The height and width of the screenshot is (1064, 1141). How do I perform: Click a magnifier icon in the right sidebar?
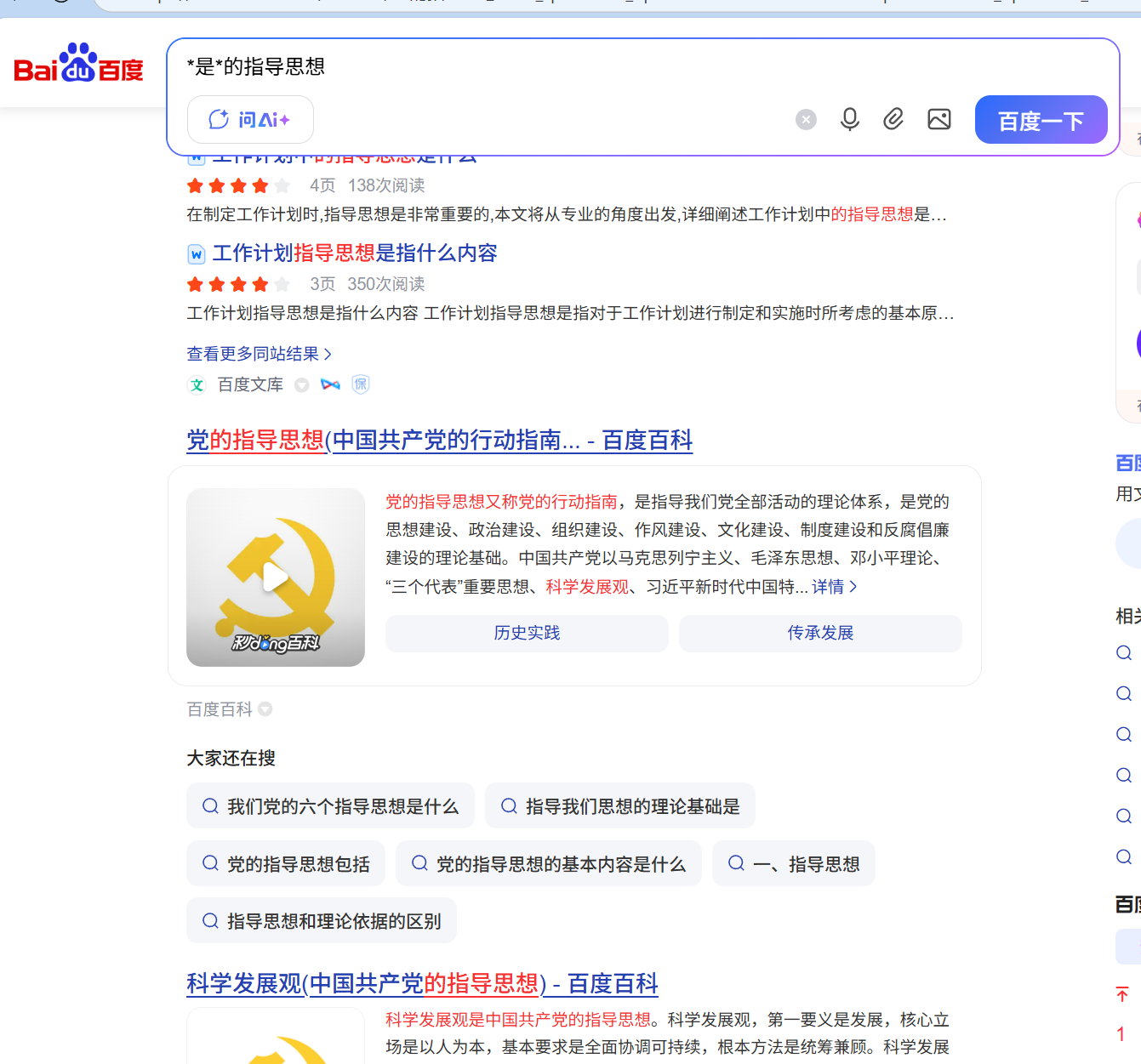pos(1123,652)
